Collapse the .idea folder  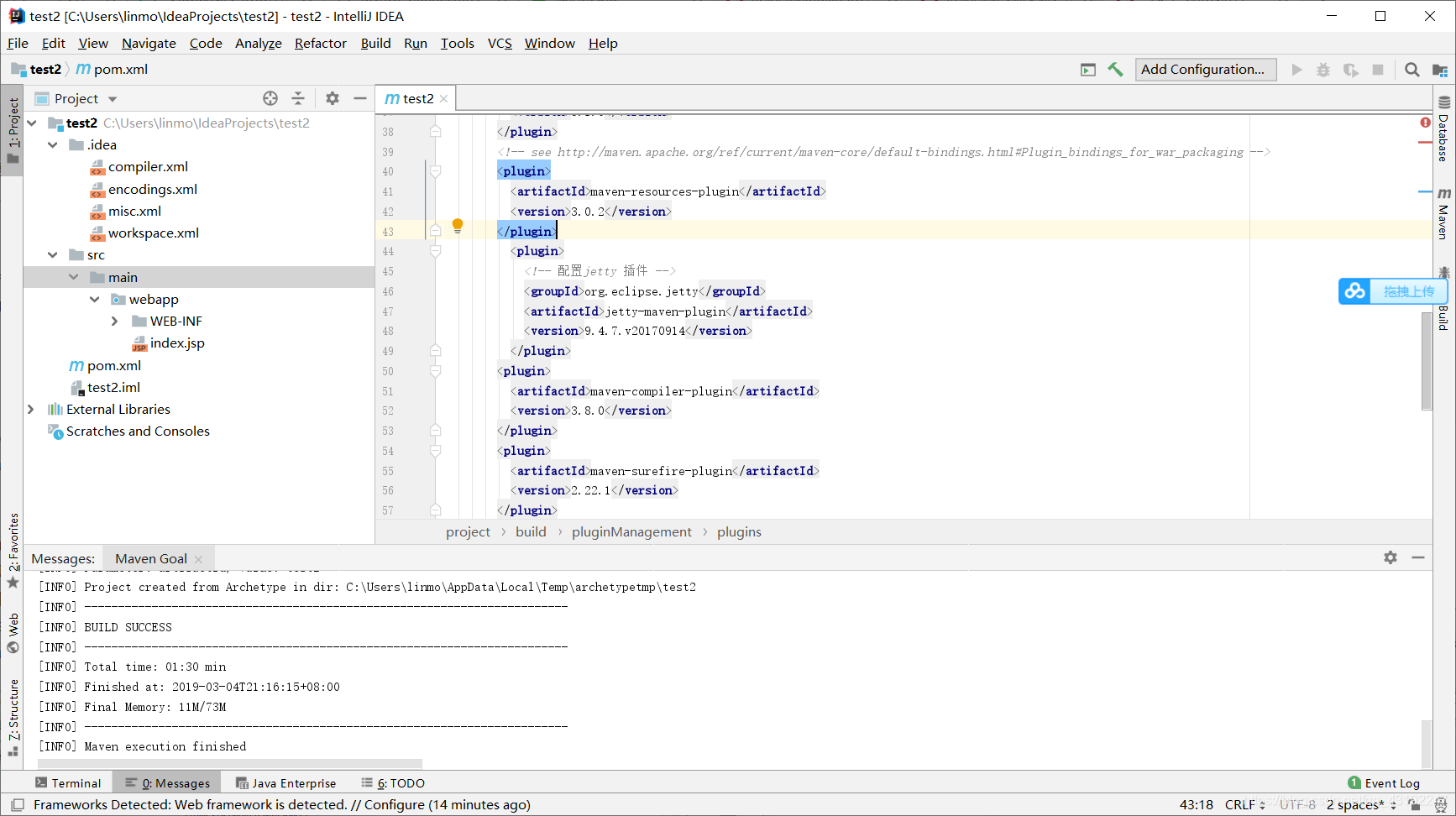tap(53, 145)
